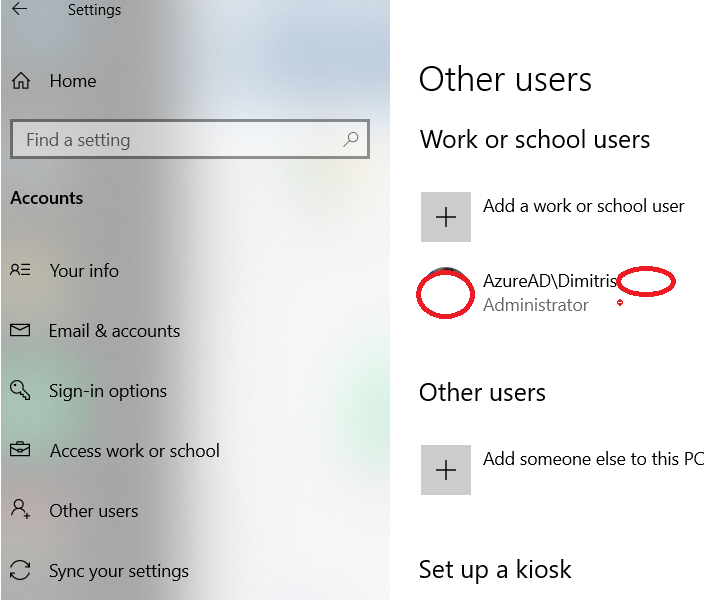Viewport: 723px width, 600px height.
Task: Click the Administrator role label
Action: tap(535, 305)
